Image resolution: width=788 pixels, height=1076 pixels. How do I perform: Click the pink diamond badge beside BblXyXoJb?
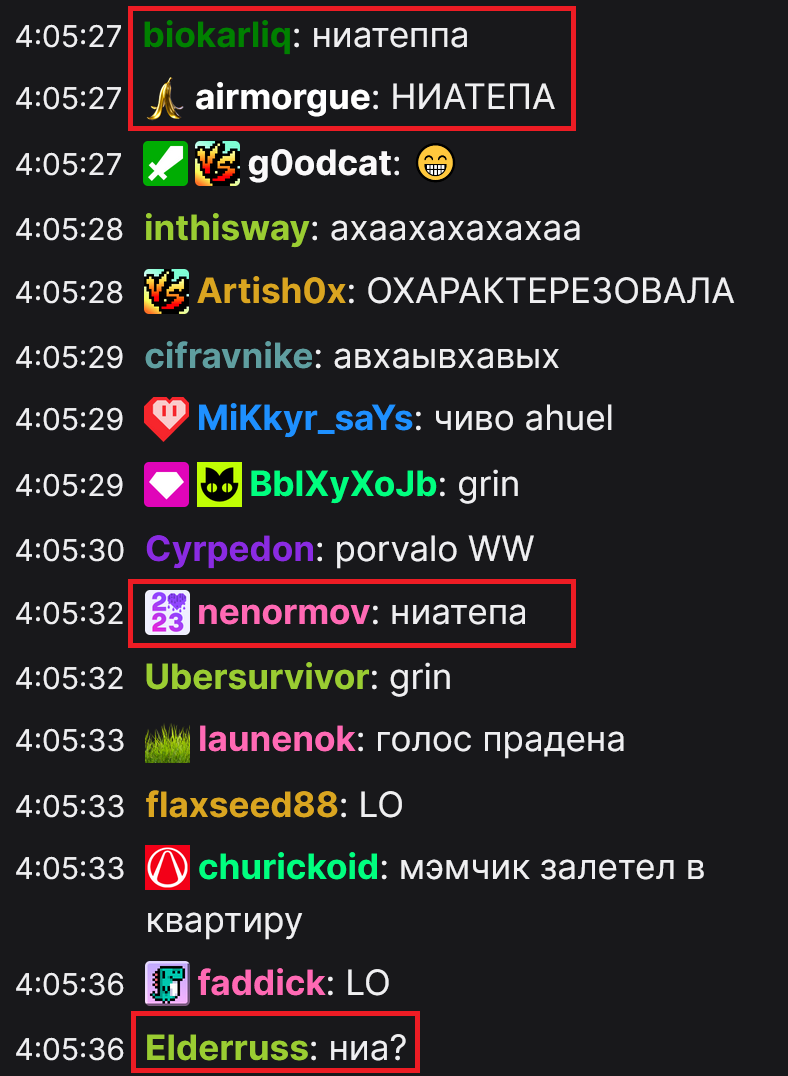(x=166, y=484)
